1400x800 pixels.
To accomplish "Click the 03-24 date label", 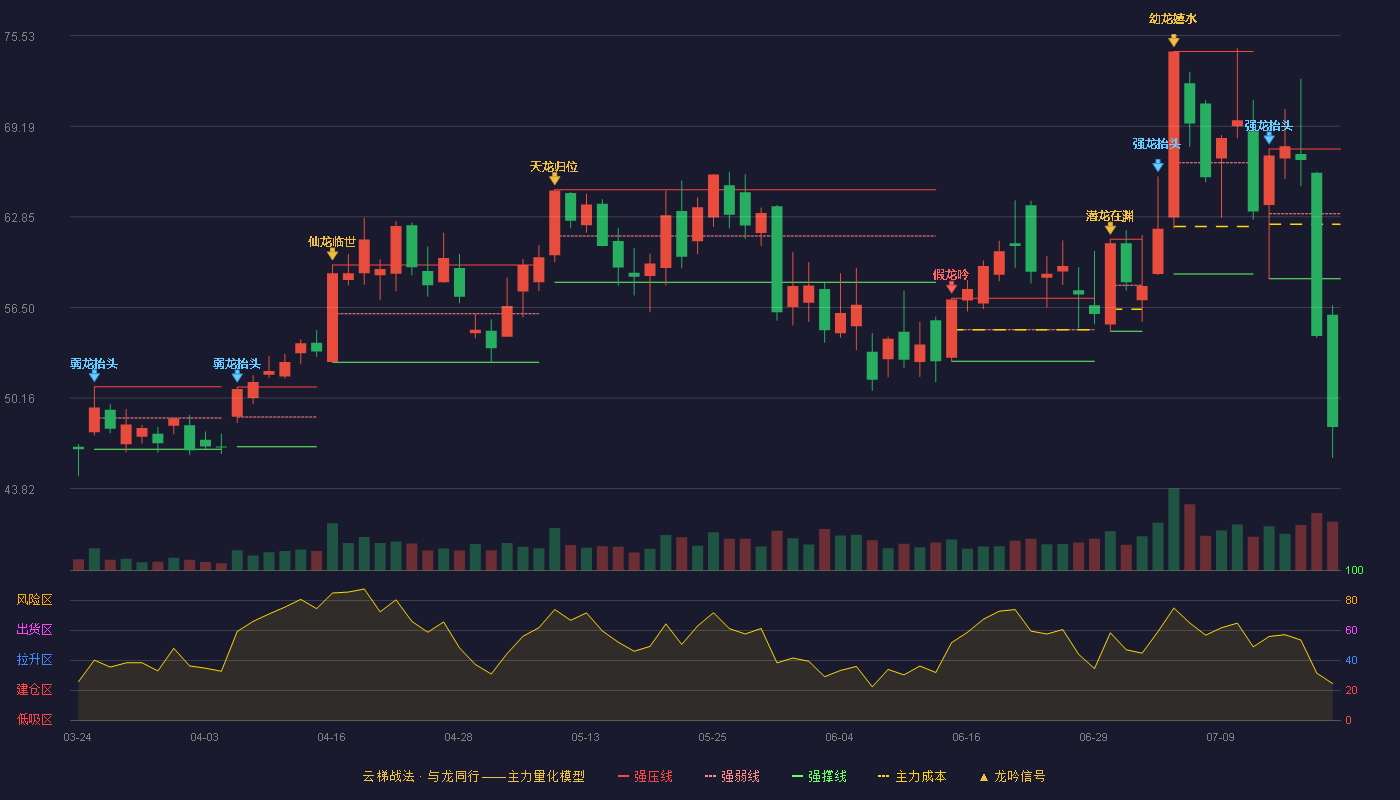I will [77, 737].
